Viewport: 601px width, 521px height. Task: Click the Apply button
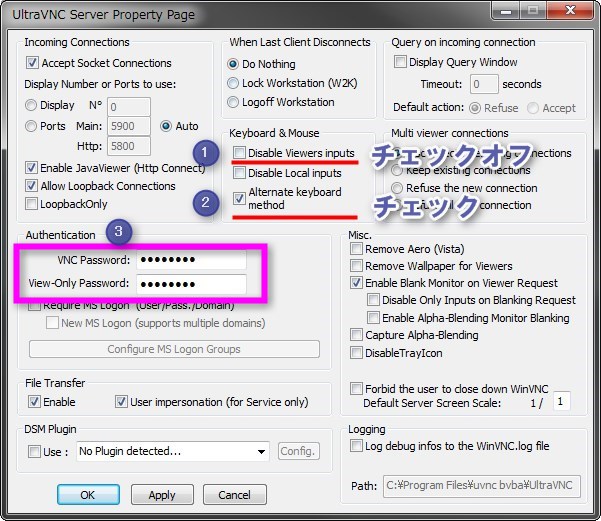(x=162, y=495)
